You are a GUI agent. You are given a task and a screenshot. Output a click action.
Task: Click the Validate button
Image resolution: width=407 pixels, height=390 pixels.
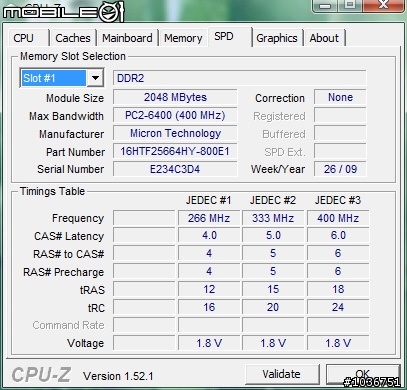(x=282, y=374)
